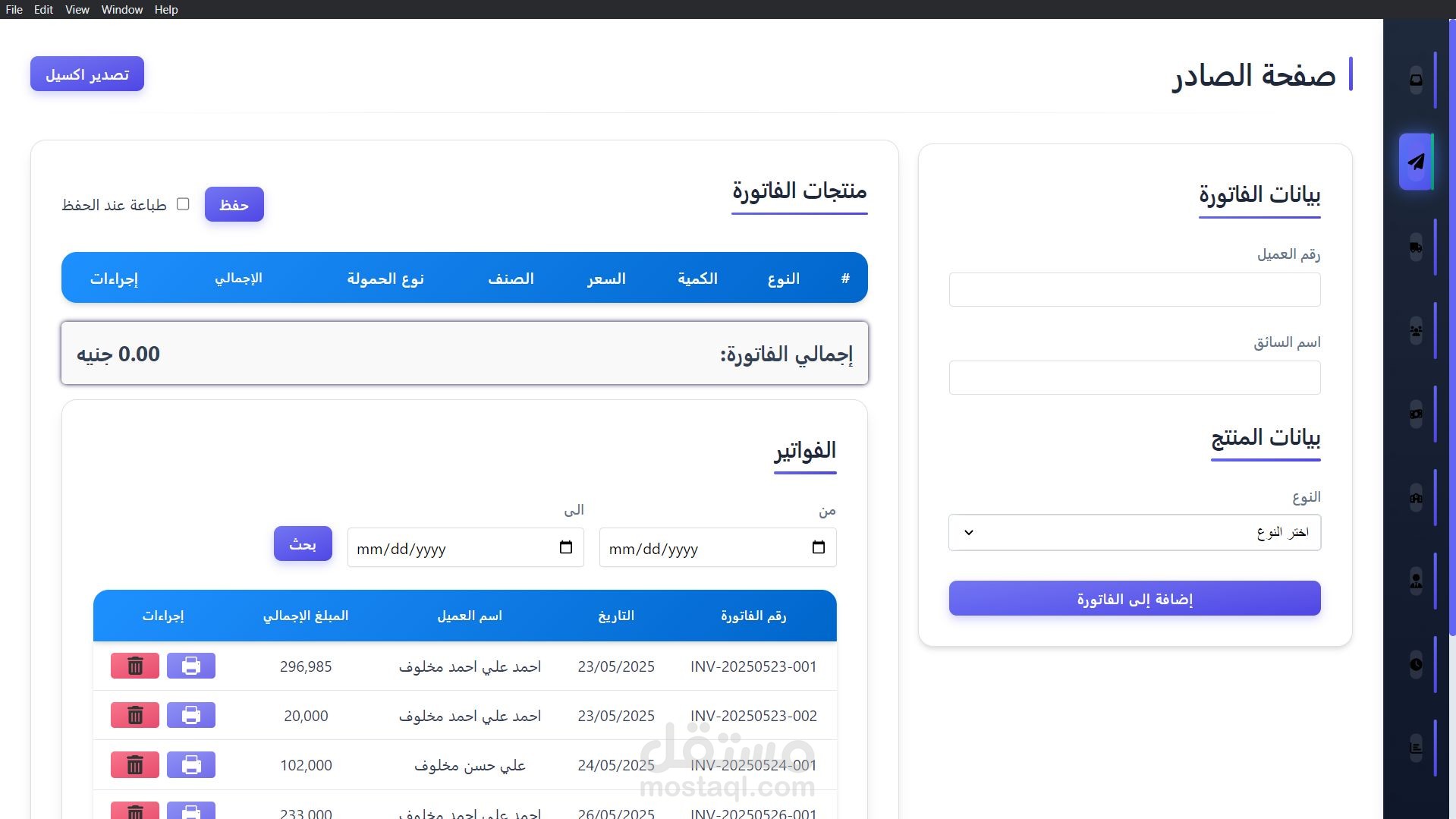Click the إضافة إلى الفاتورة button
Image resolution: width=1456 pixels, height=819 pixels.
(1134, 598)
